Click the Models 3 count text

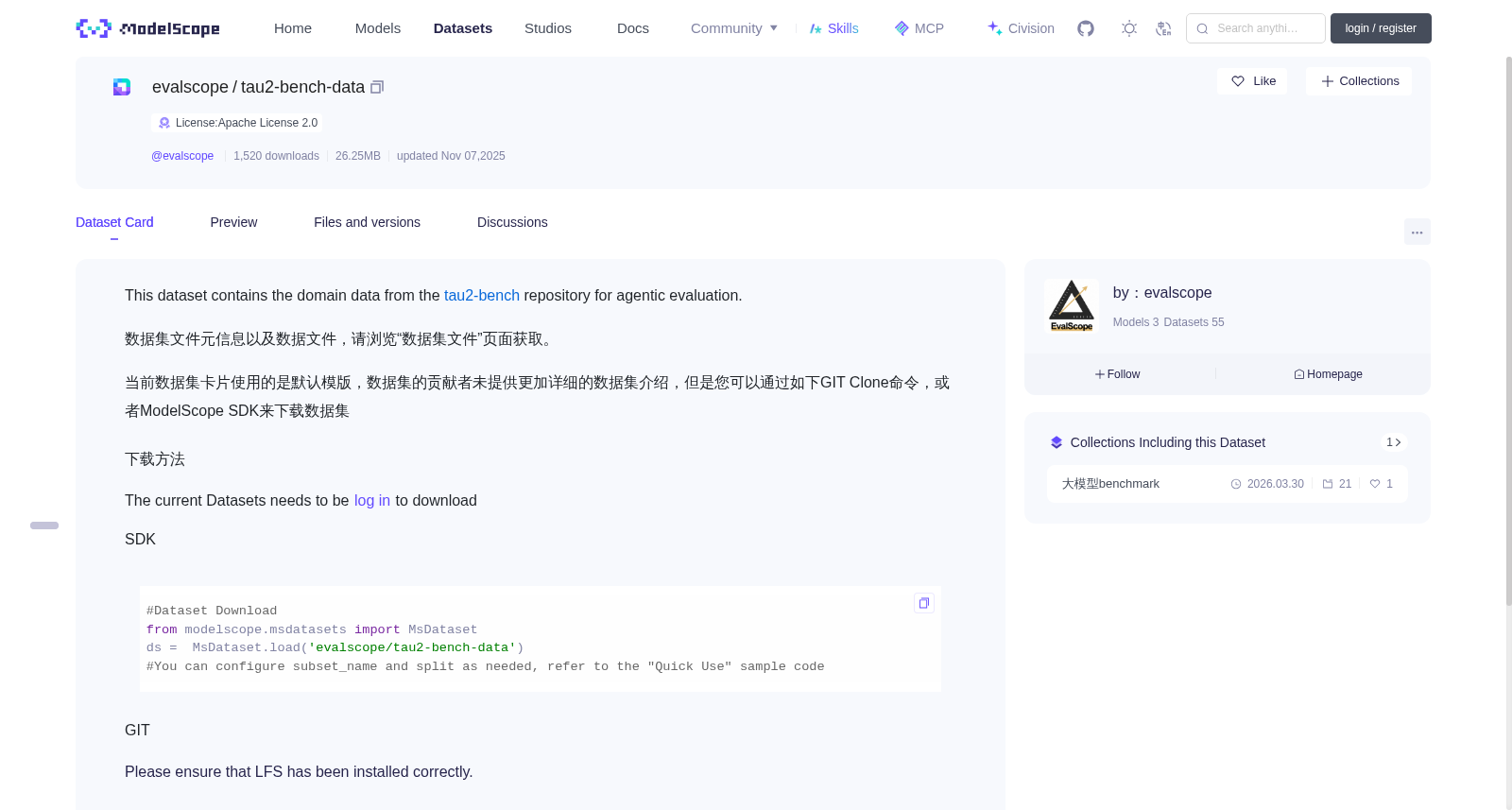click(x=1136, y=322)
